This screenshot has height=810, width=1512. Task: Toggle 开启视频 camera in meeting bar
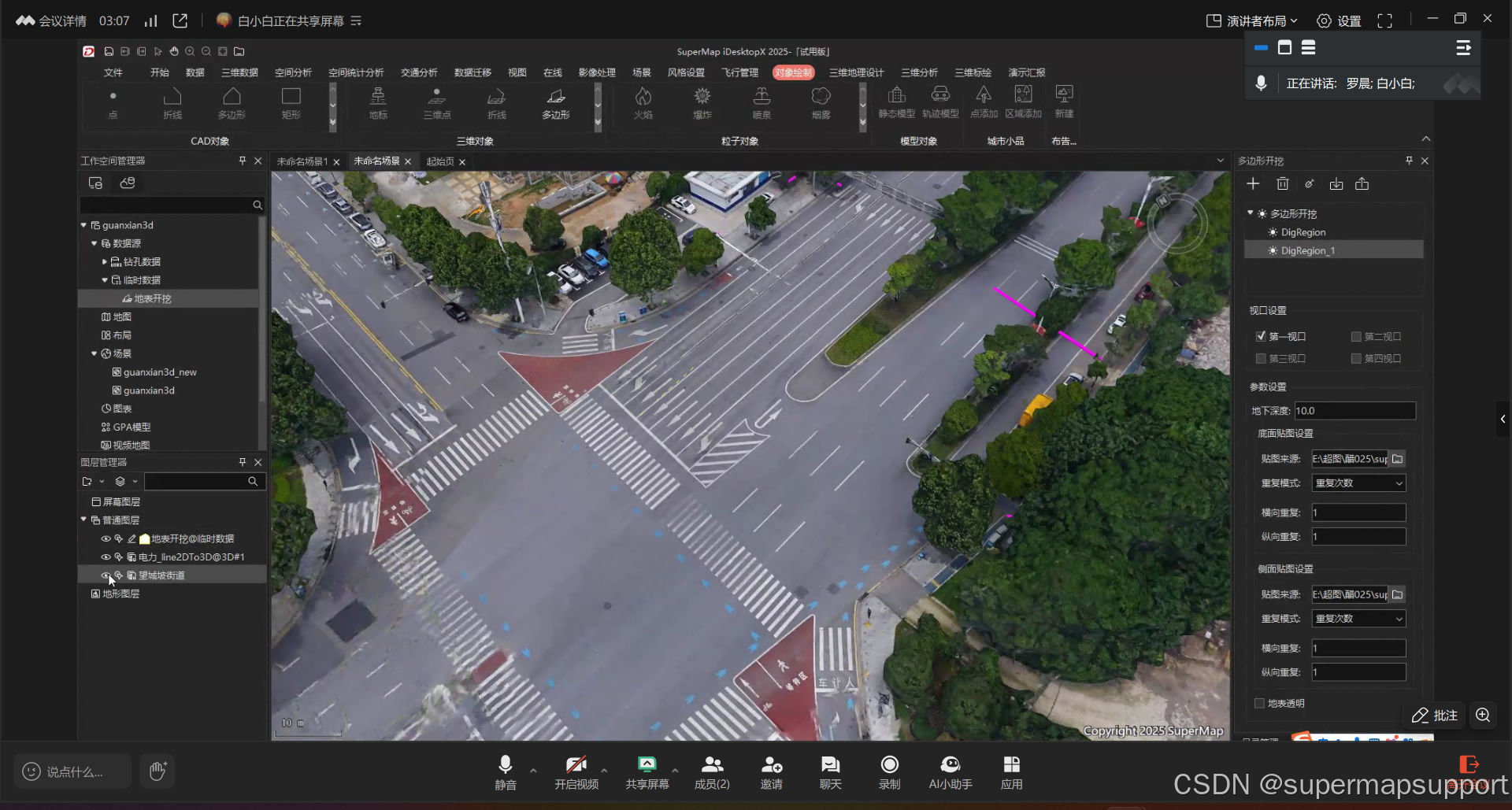tap(576, 772)
